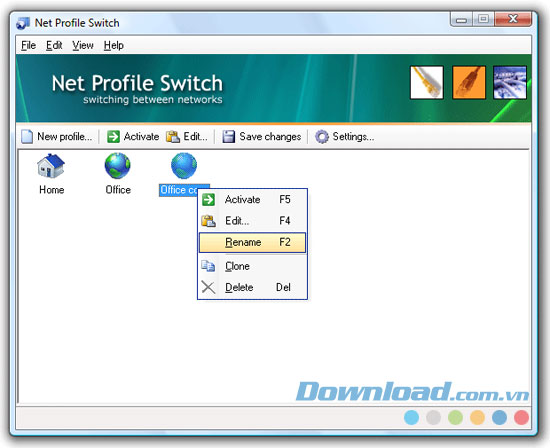Viewport: 550px width, 448px height.
Task: Click the gray status bar dot
Action: tap(434, 418)
